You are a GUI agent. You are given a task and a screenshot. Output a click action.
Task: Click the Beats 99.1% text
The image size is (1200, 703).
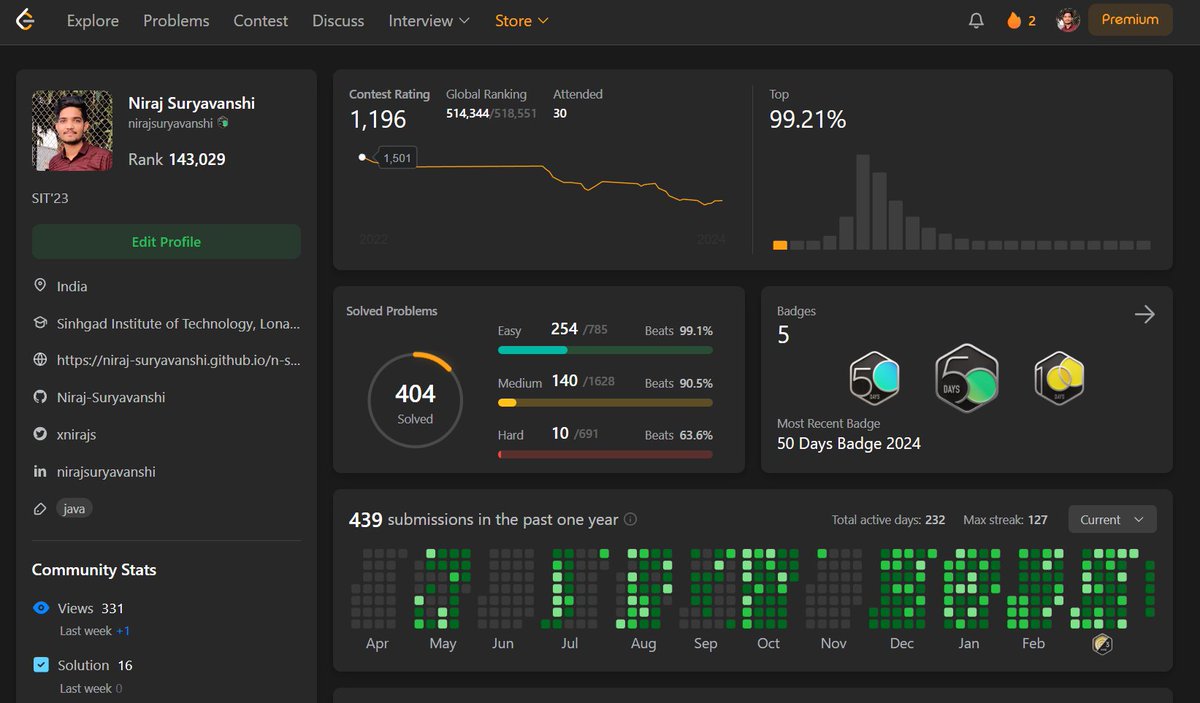tap(679, 330)
